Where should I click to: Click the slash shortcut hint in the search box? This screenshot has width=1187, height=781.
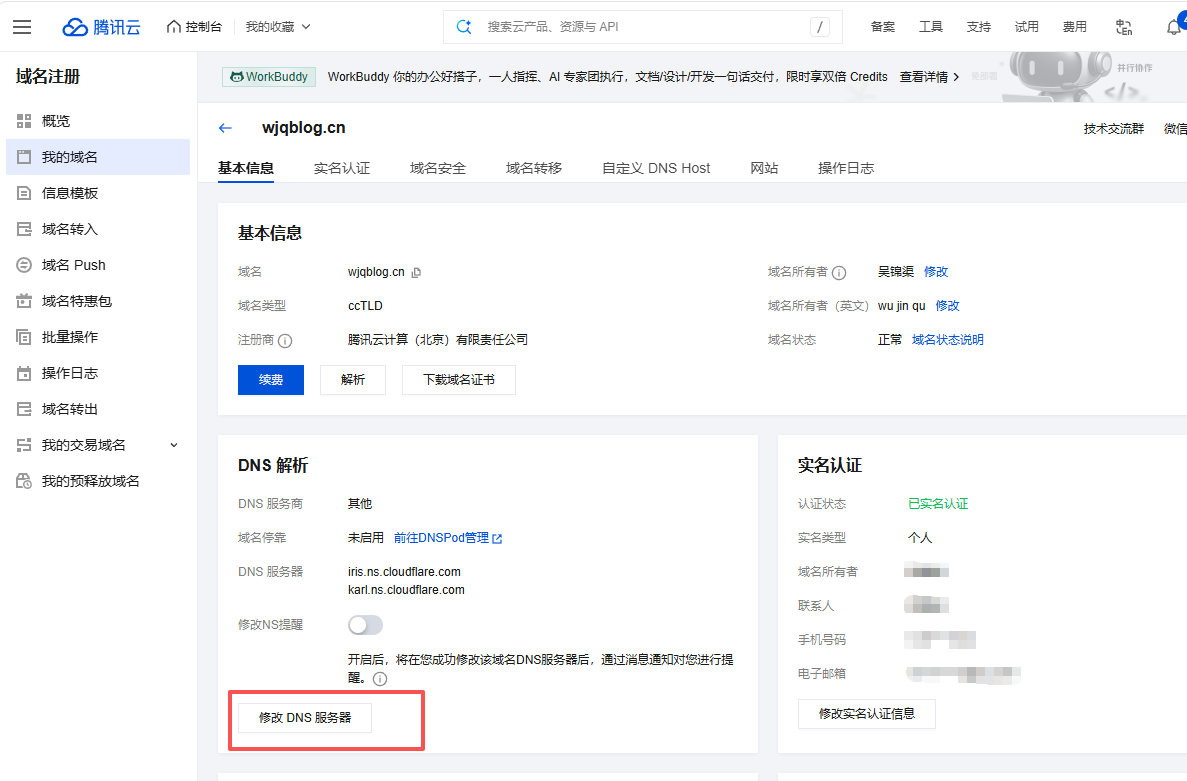point(819,27)
